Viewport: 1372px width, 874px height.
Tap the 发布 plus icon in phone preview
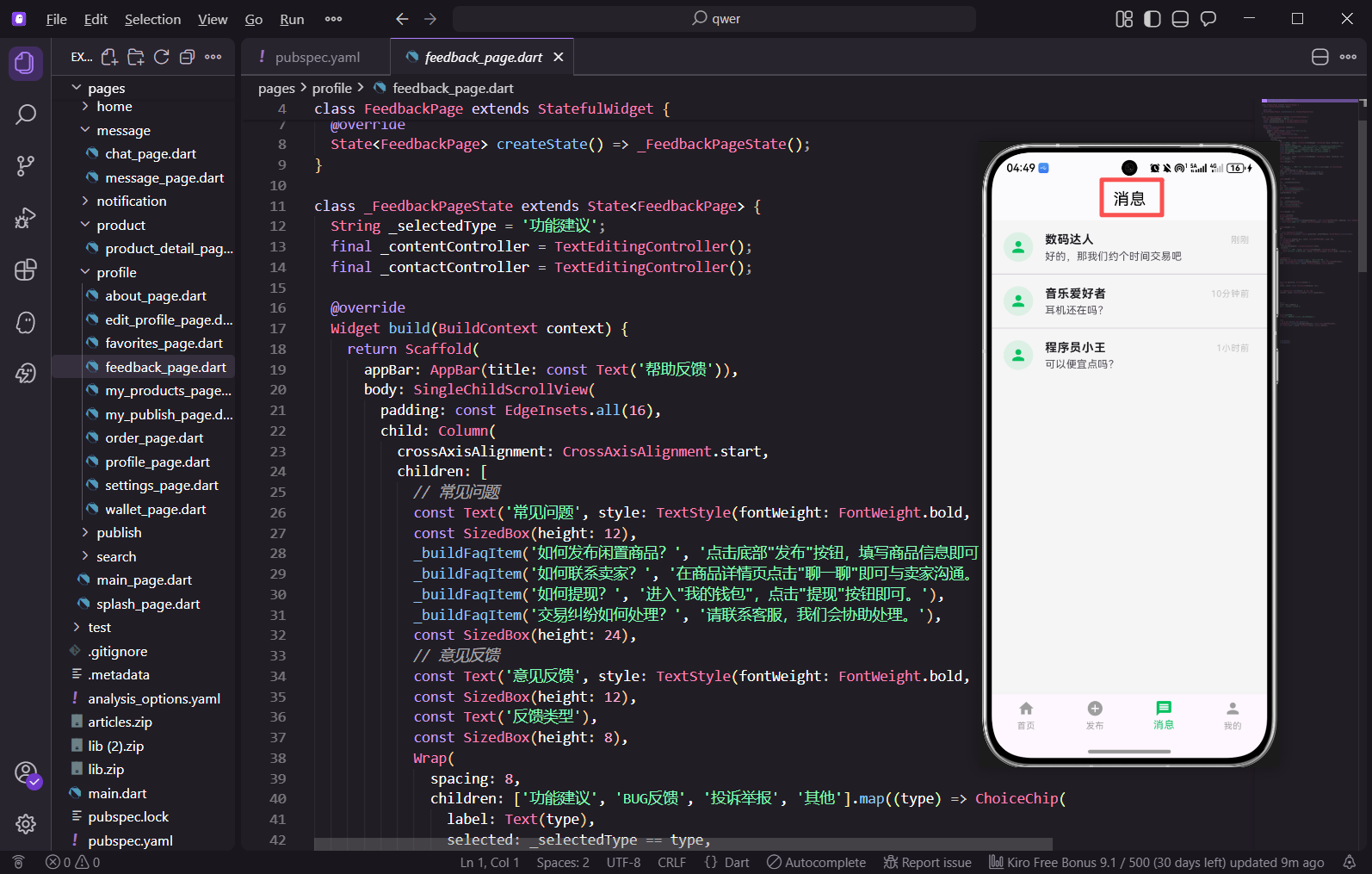tap(1095, 715)
